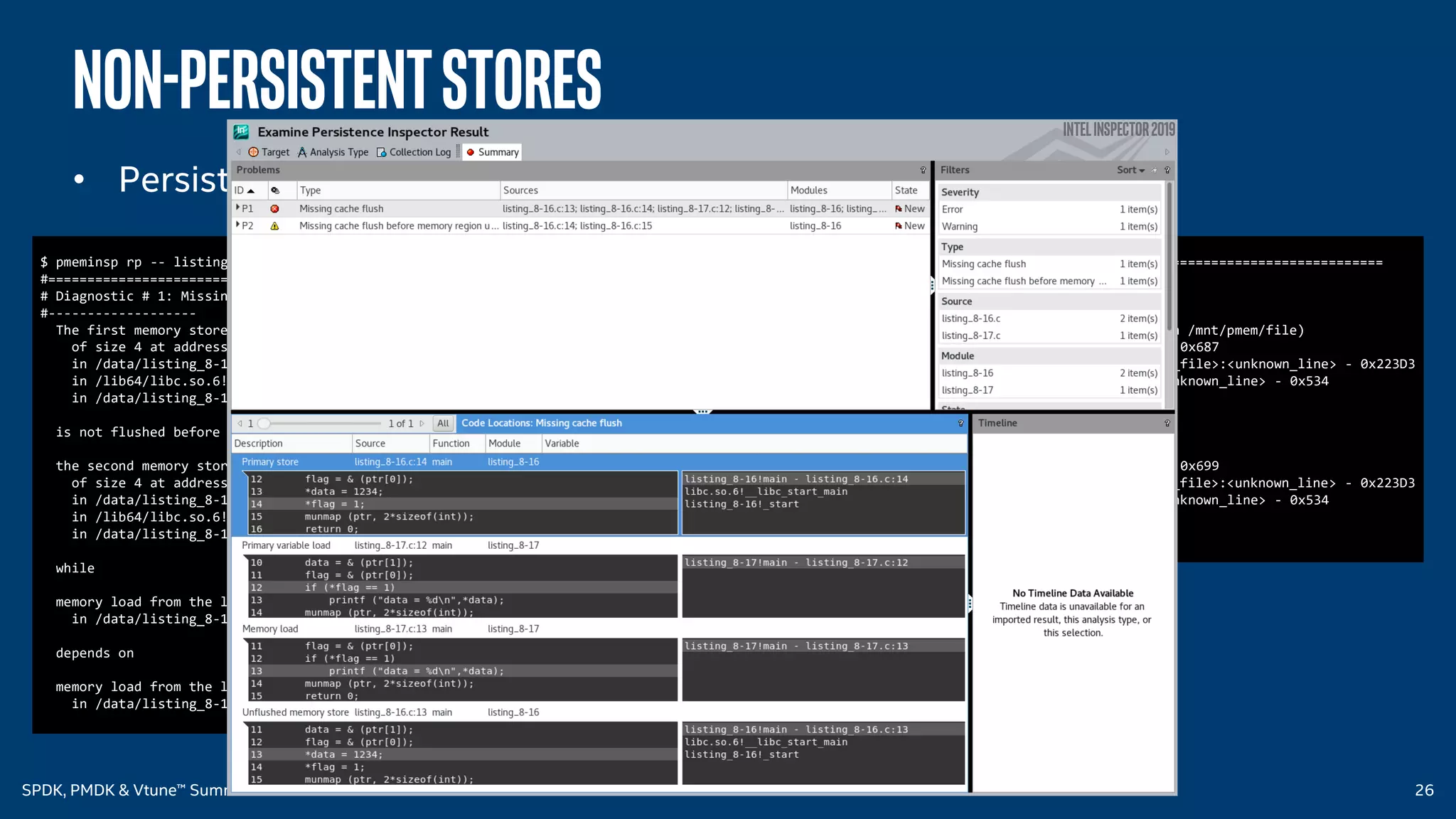Screen dimensions: 1456x819
Task: Click the Variable column header
Action: coord(754,444)
